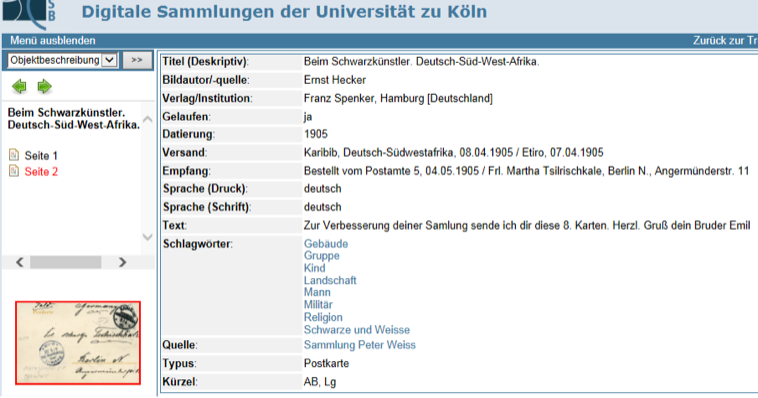The image size is (758, 398).
Task: Follow the Schwarze und Weisse keyword link
Action: pyautogui.click(x=357, y=330)
